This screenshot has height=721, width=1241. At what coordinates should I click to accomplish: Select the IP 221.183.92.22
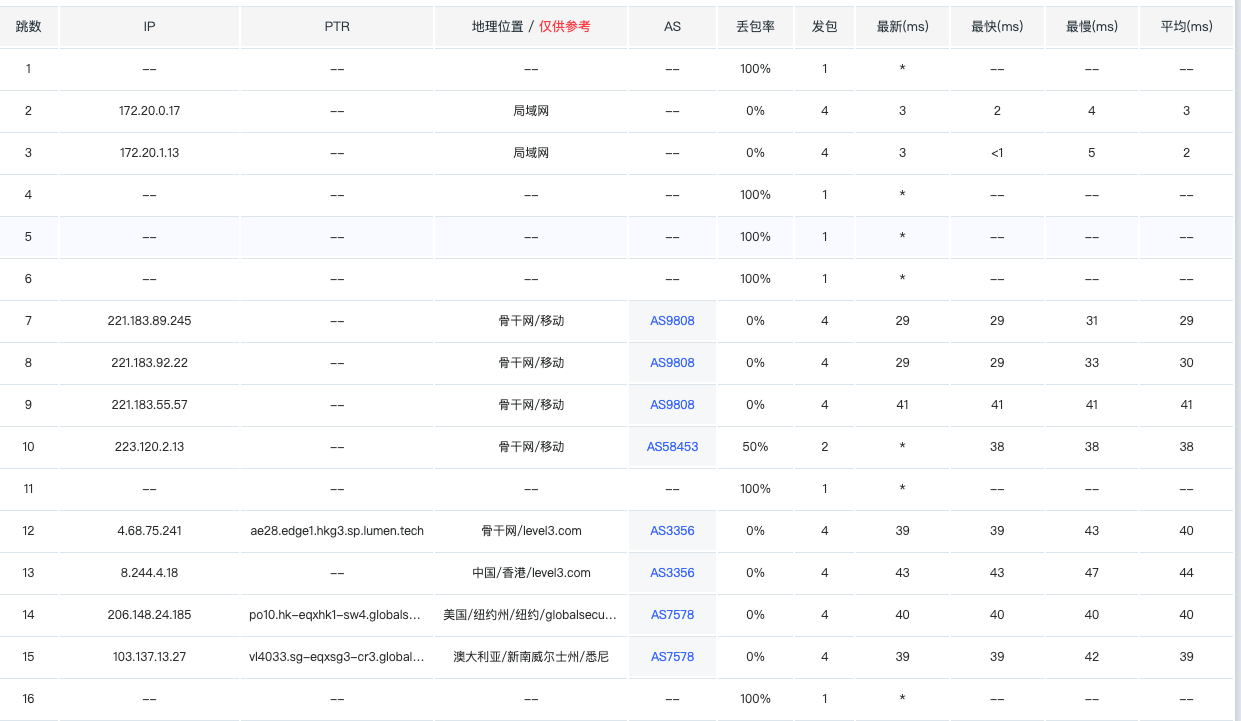(x=149, y=363)
